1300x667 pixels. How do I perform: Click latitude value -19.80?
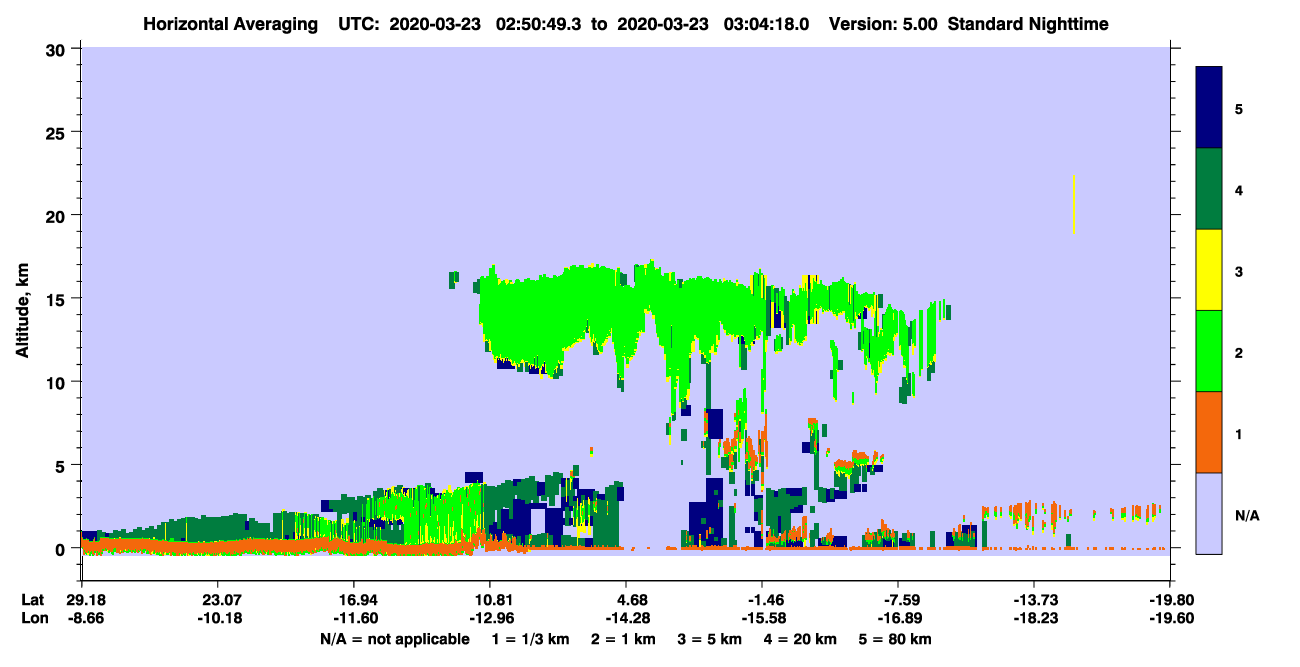click(1170, 601)
